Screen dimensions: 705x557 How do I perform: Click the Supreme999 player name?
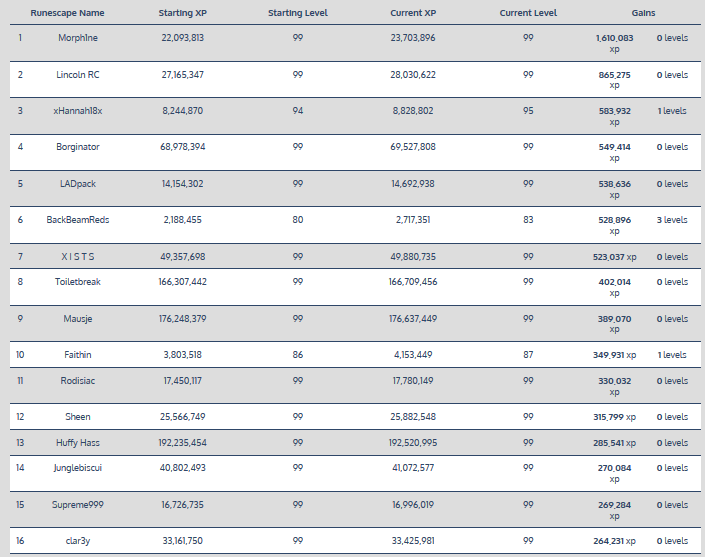(77, 505)
